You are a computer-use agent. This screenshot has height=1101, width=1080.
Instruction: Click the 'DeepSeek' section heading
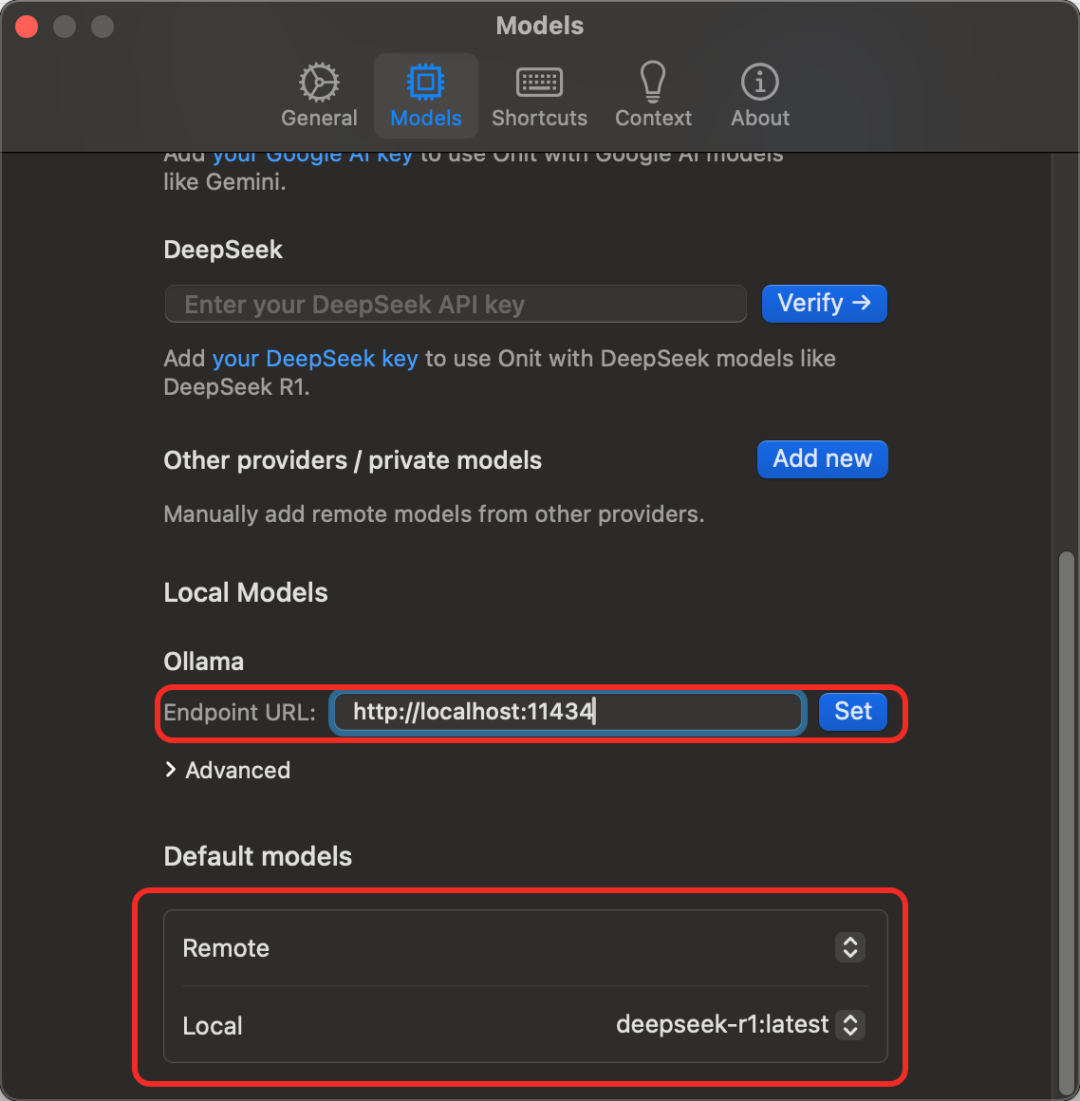tap(223, 250)
